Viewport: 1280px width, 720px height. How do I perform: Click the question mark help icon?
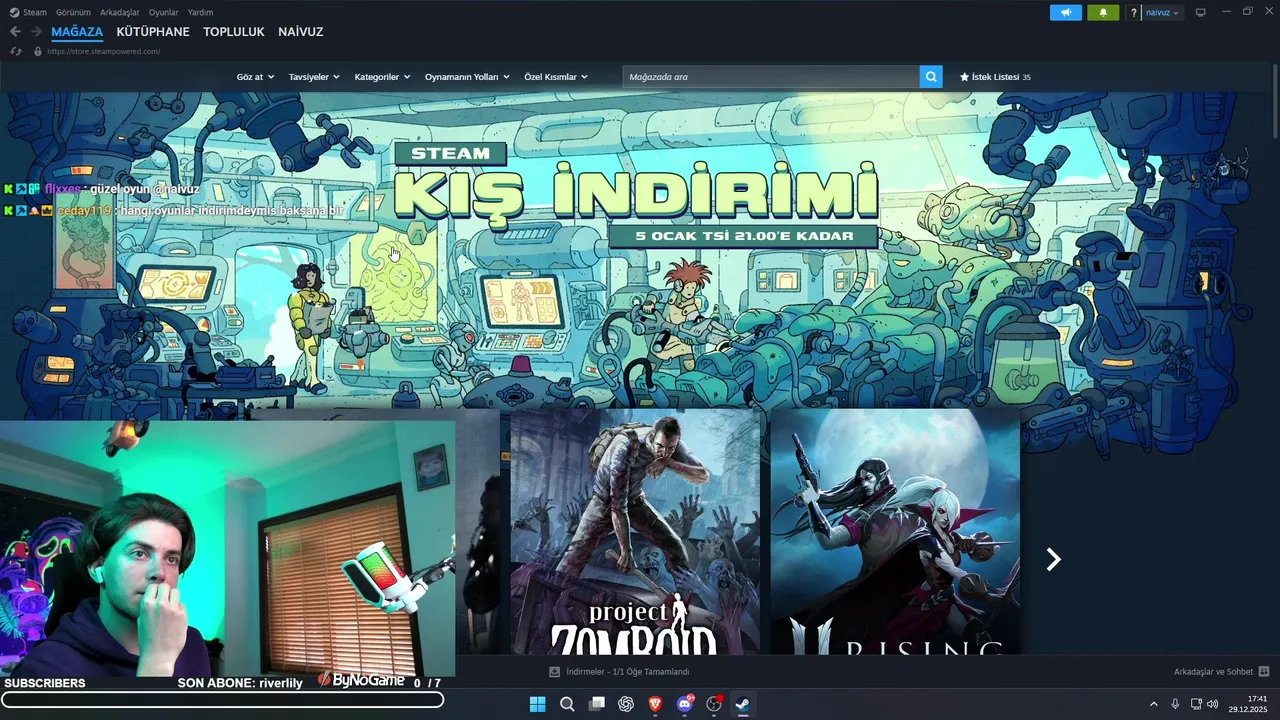point(1133,13)
